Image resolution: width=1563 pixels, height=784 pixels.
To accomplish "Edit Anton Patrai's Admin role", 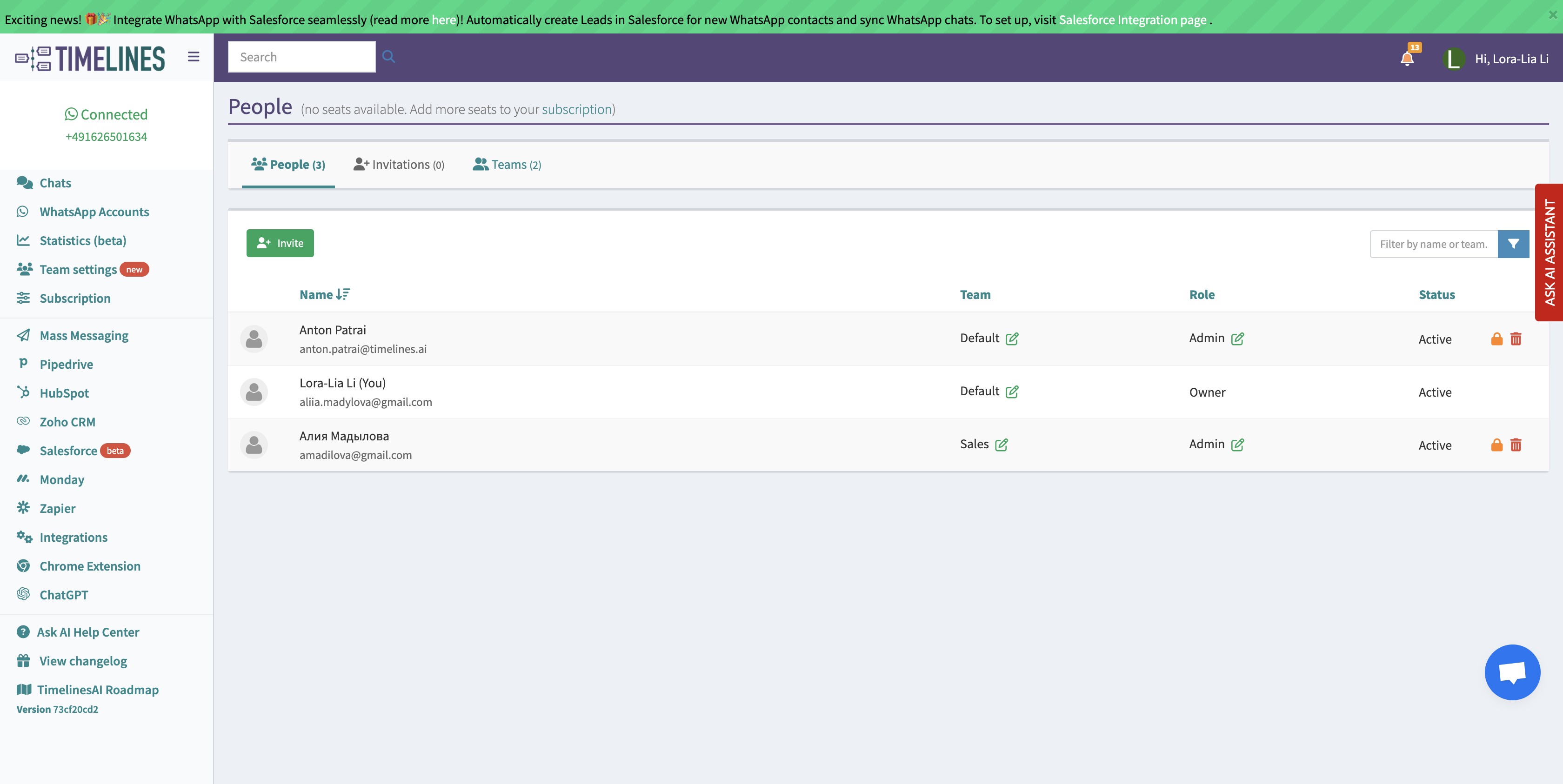I will [x=1237, y=339].
